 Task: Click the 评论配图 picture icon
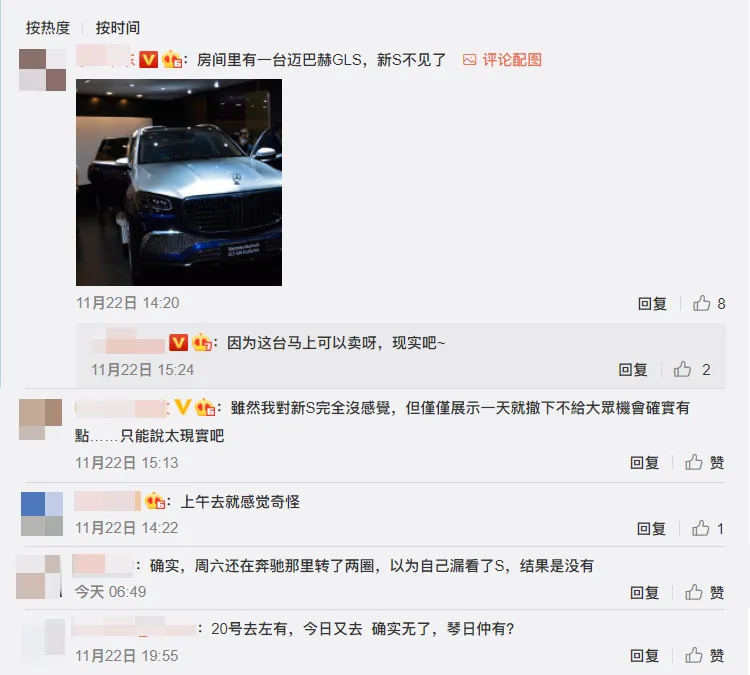pos(469,60)
